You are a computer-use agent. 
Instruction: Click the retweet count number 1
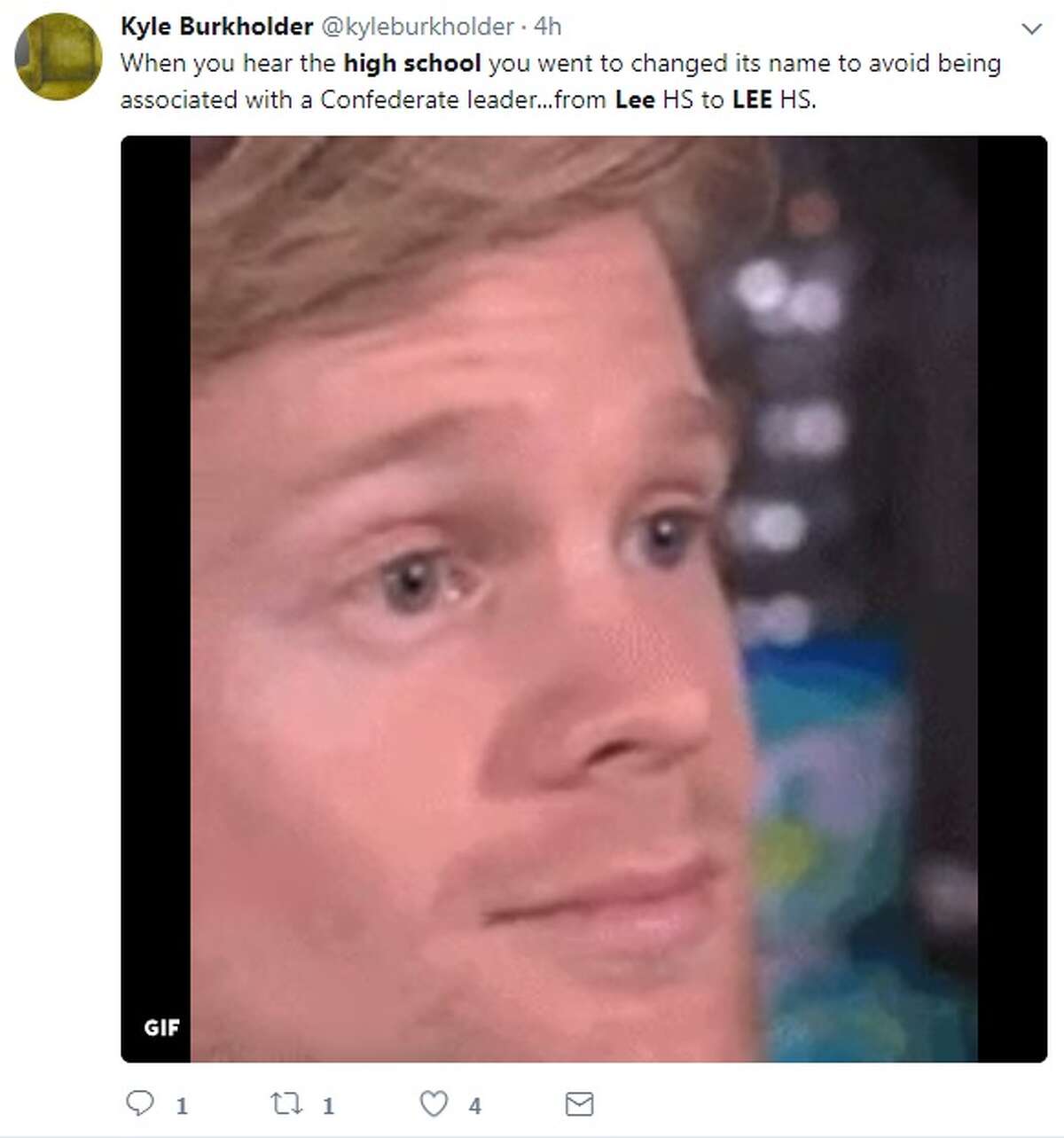(x=327, y=1105)
